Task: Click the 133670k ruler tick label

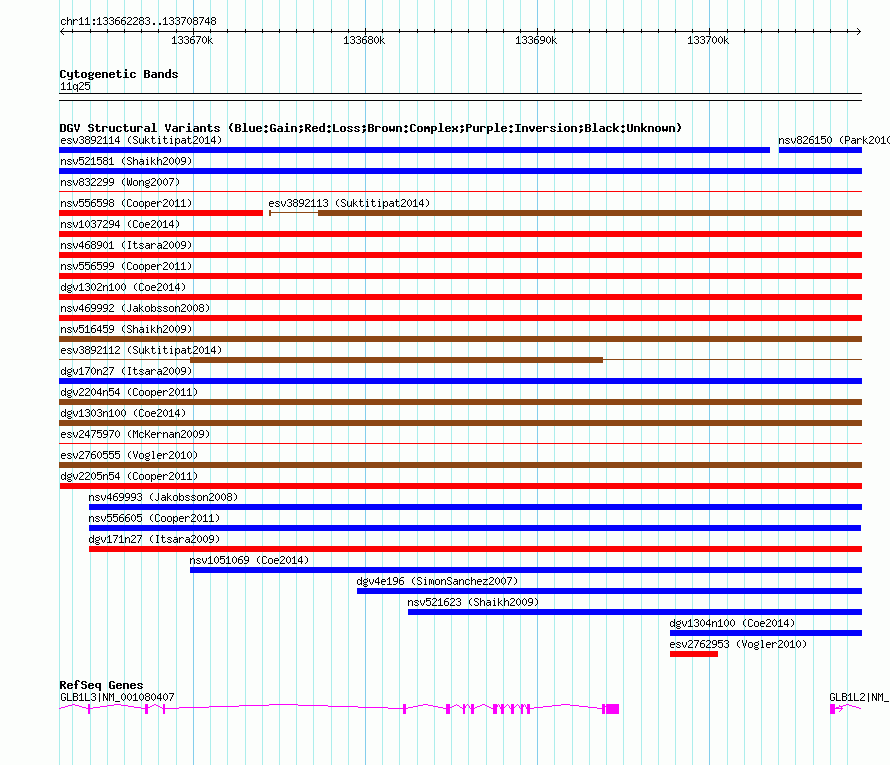Action: point(192,40)
